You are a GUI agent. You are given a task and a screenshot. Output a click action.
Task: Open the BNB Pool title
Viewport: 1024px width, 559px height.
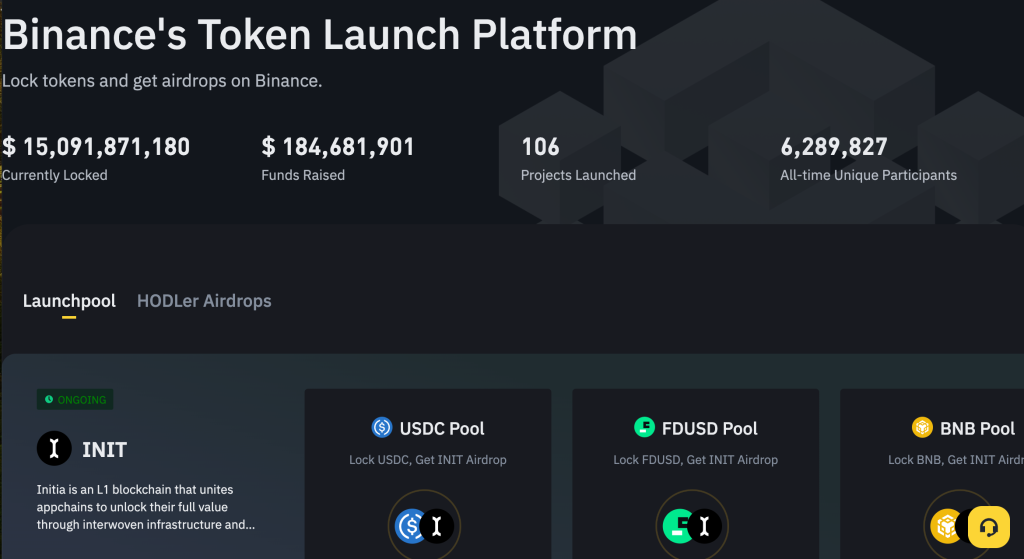(x=977, y=428)
